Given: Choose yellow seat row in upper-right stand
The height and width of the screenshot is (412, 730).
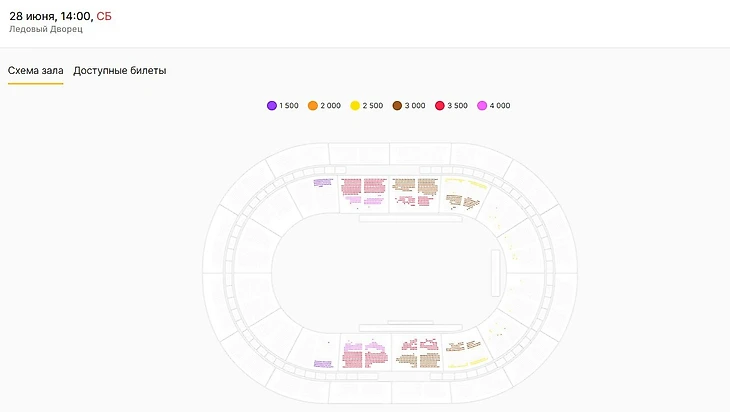Looking at the screenshot, I should pyautogui.click(x=466, y=185).
